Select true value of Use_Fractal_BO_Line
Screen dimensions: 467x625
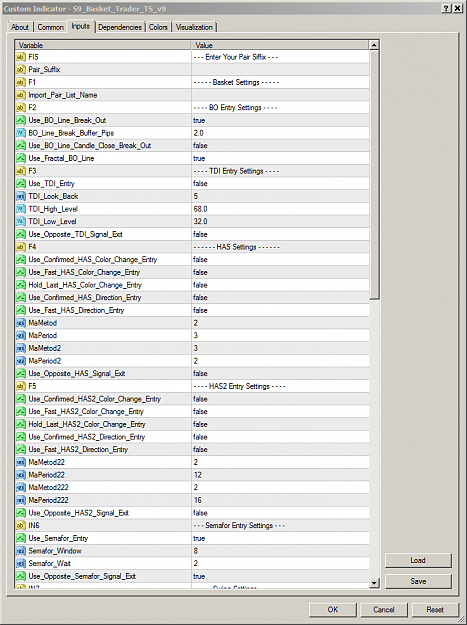[199, 158]
